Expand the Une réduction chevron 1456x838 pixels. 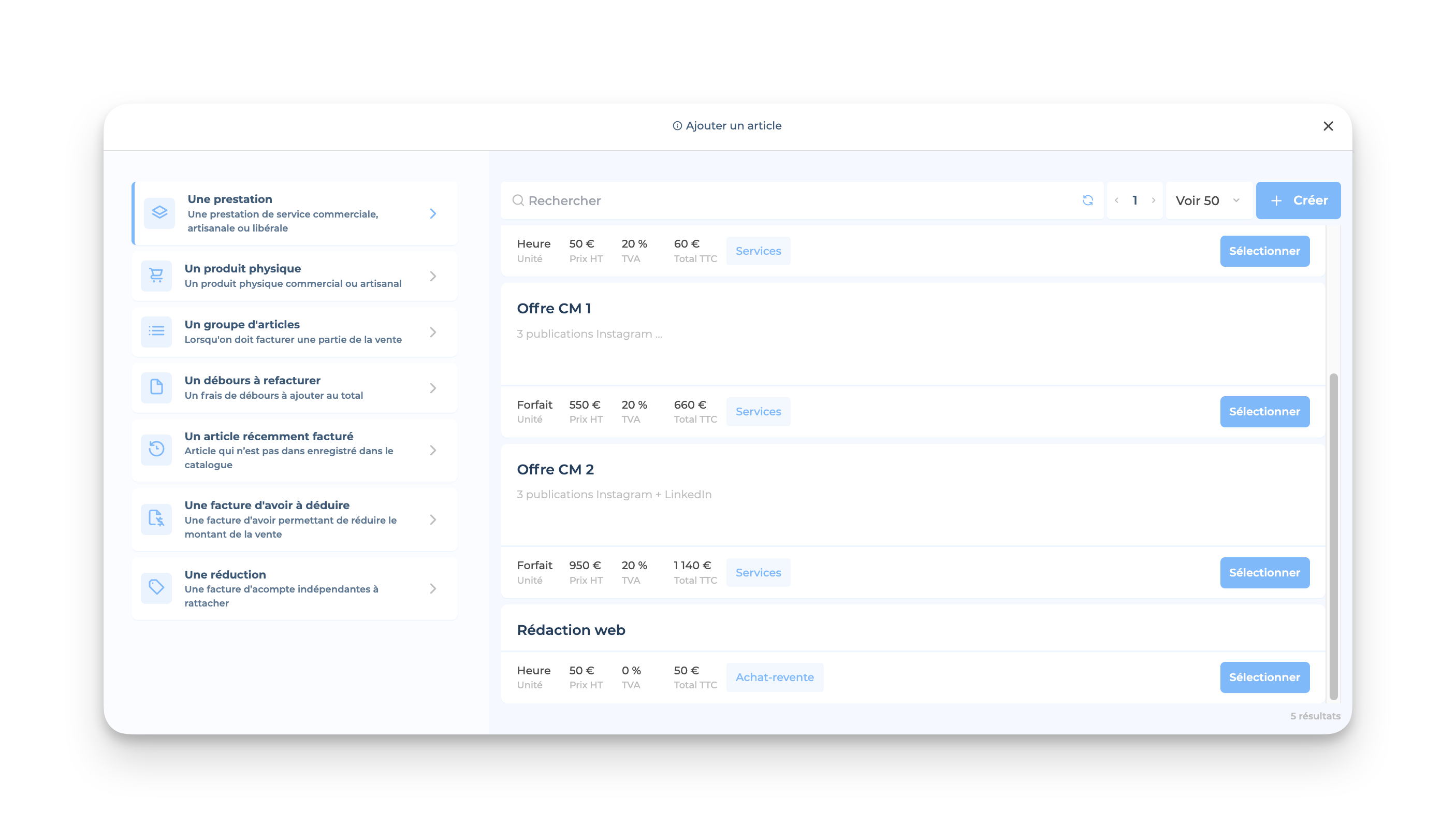pyautogui.click(x=433, y=588)
